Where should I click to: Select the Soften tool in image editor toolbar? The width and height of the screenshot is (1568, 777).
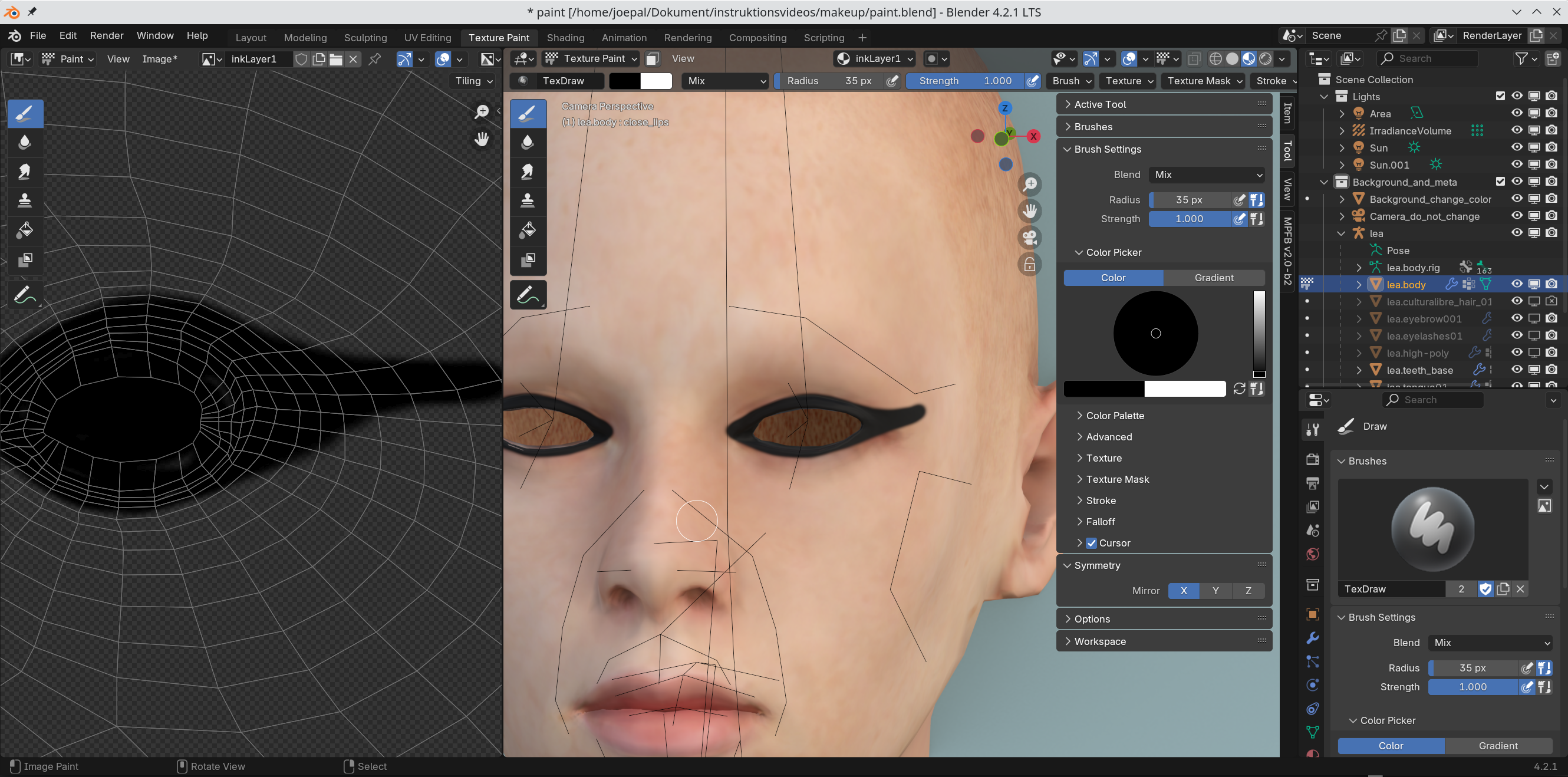tap(24, 142)
